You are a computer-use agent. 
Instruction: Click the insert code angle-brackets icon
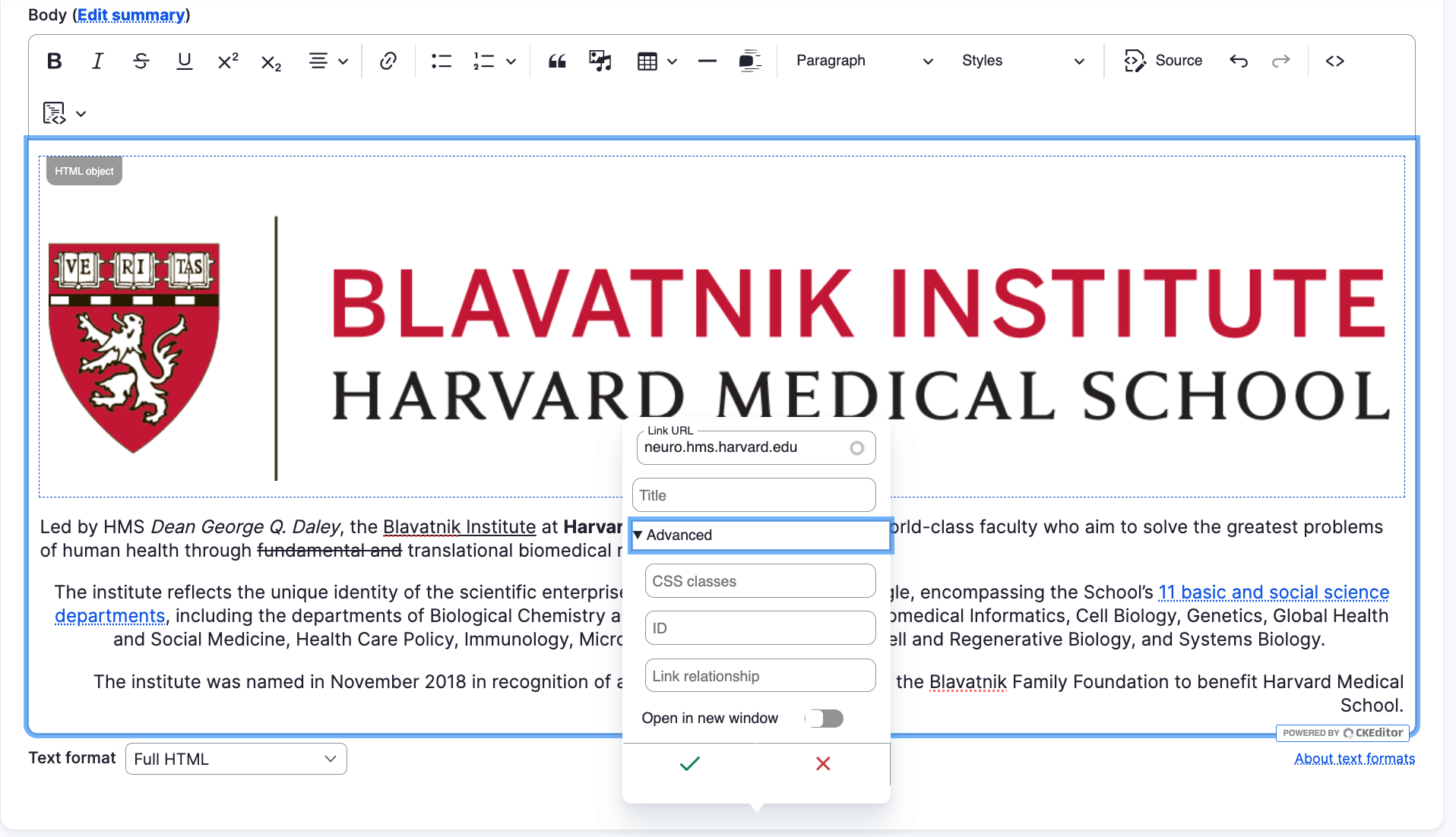(x=1334, y=61)
